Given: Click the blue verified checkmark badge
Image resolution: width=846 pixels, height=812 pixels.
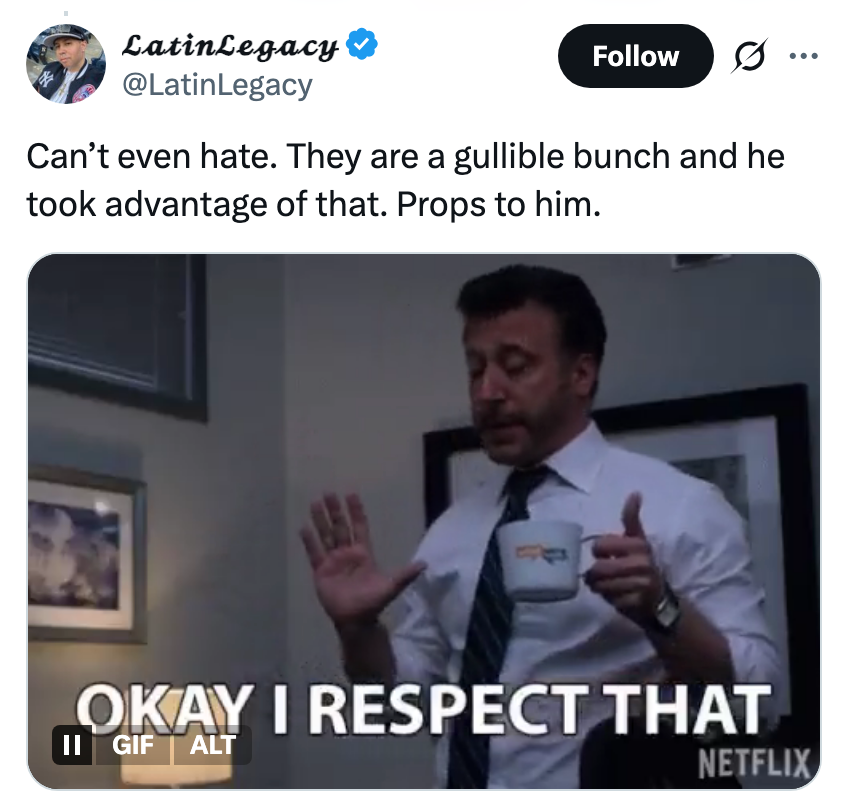Looking at the screenshot, I should tap(361, 43).
